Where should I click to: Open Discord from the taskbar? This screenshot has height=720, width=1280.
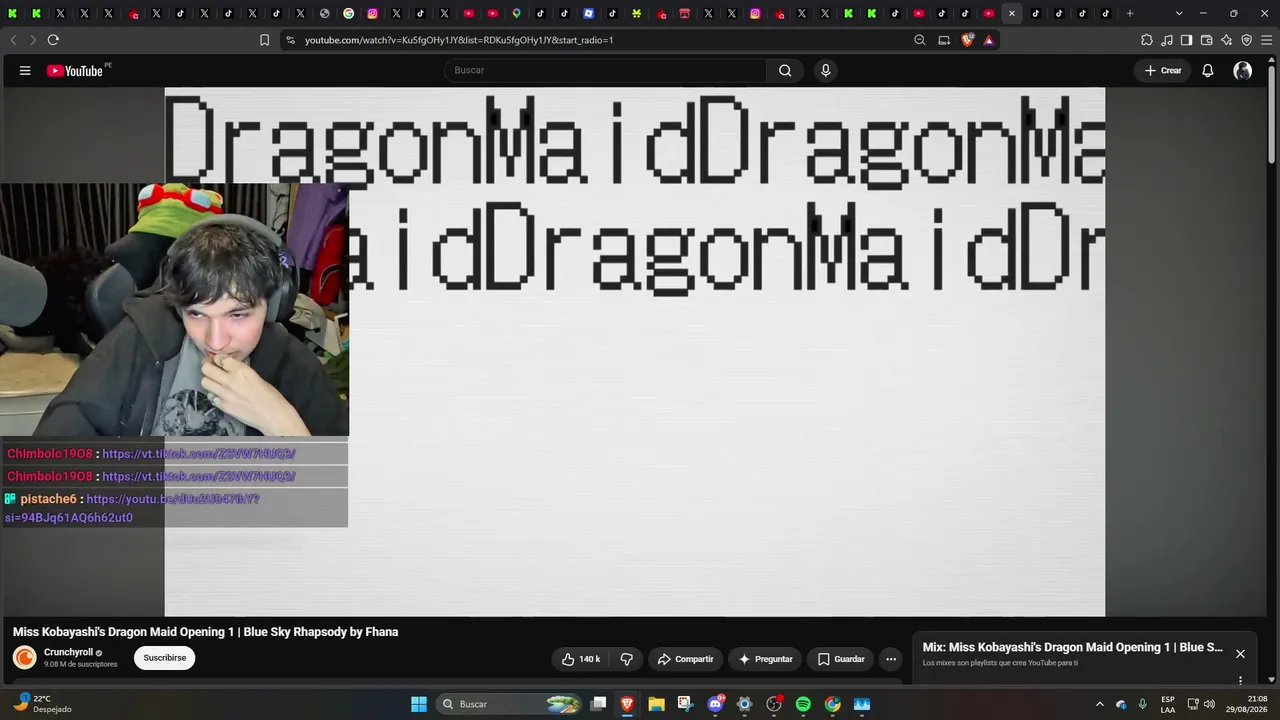click(715, 704)
